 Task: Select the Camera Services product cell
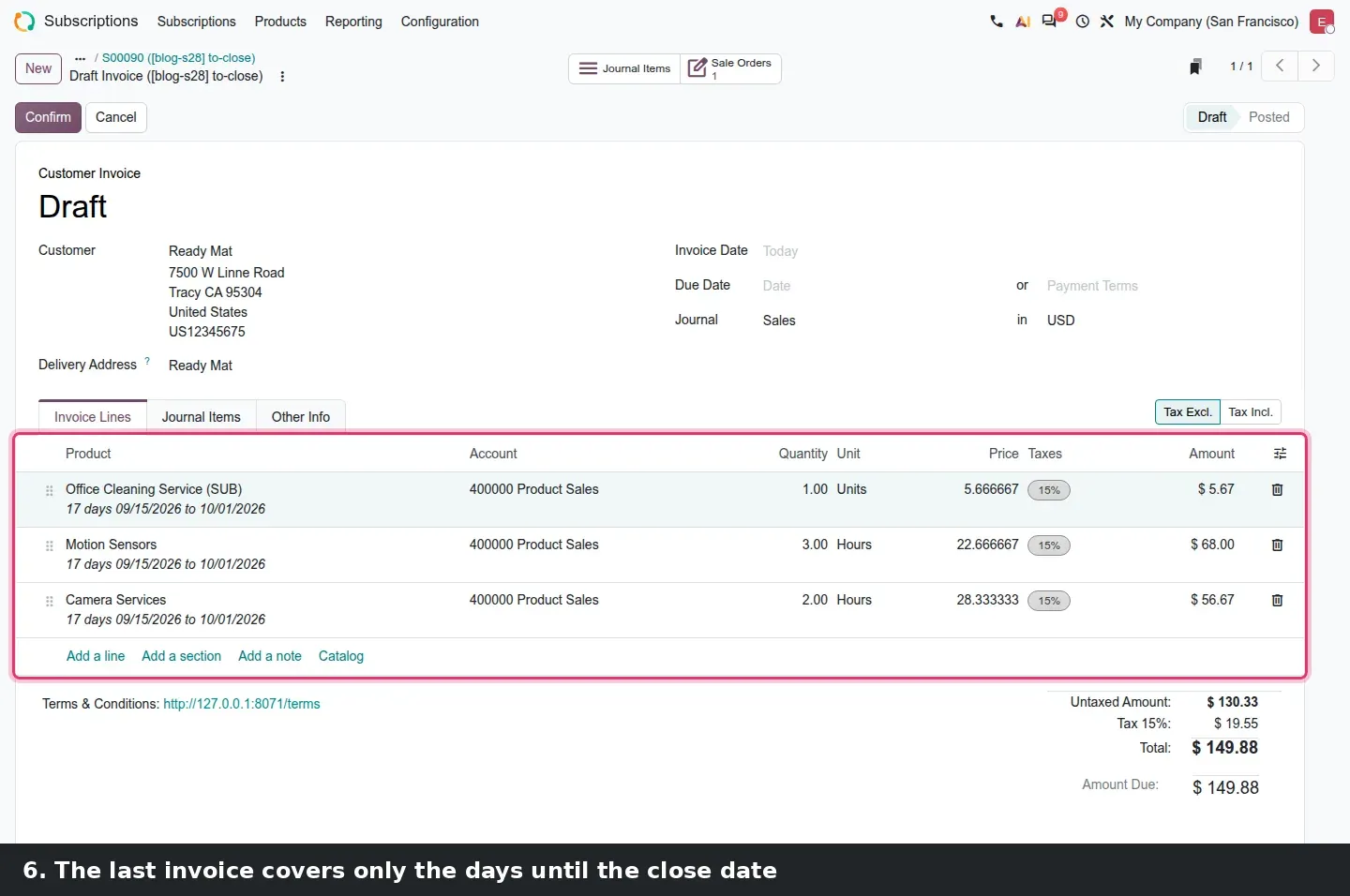pyautogui.click(x=115, y=600)
